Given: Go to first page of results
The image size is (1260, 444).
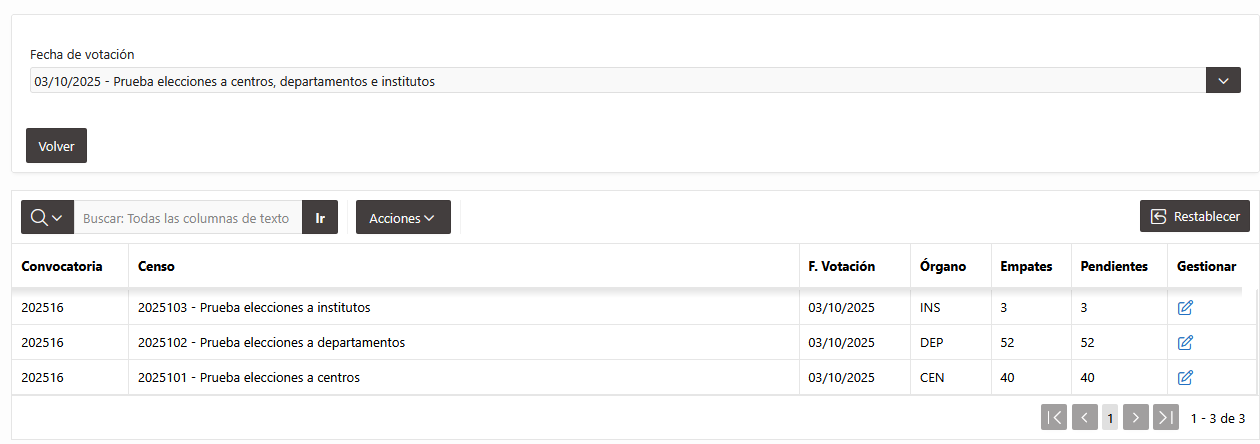Looking at the screenshot, I should 1054,417.
